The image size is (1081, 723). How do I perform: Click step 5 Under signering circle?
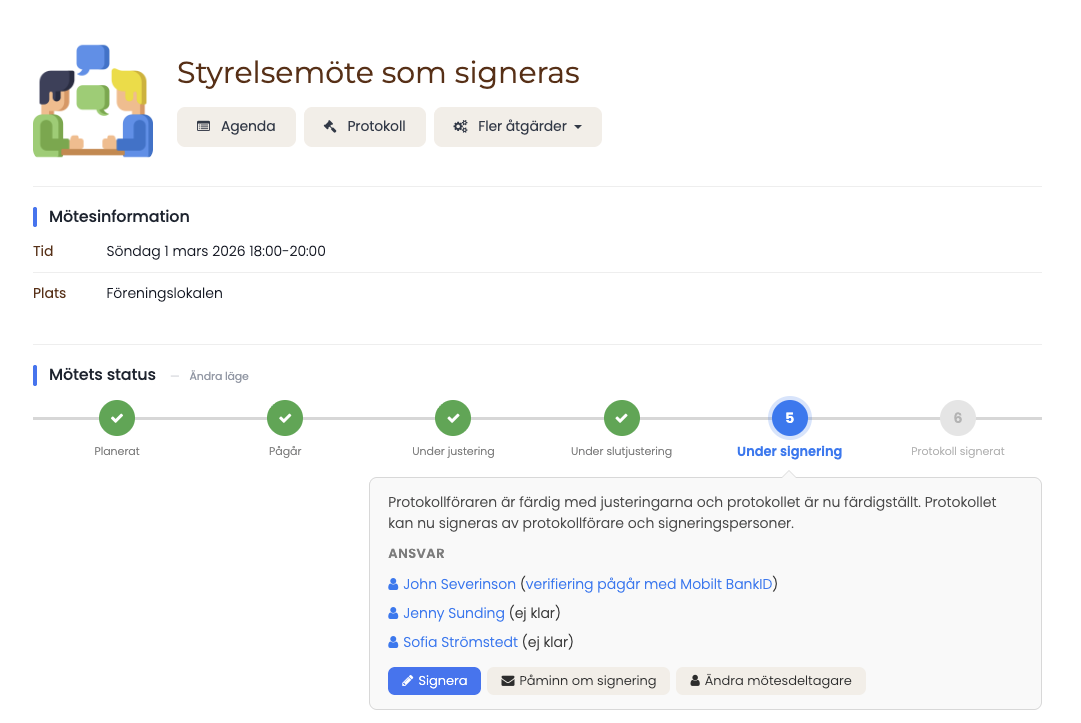coord(789,418)
